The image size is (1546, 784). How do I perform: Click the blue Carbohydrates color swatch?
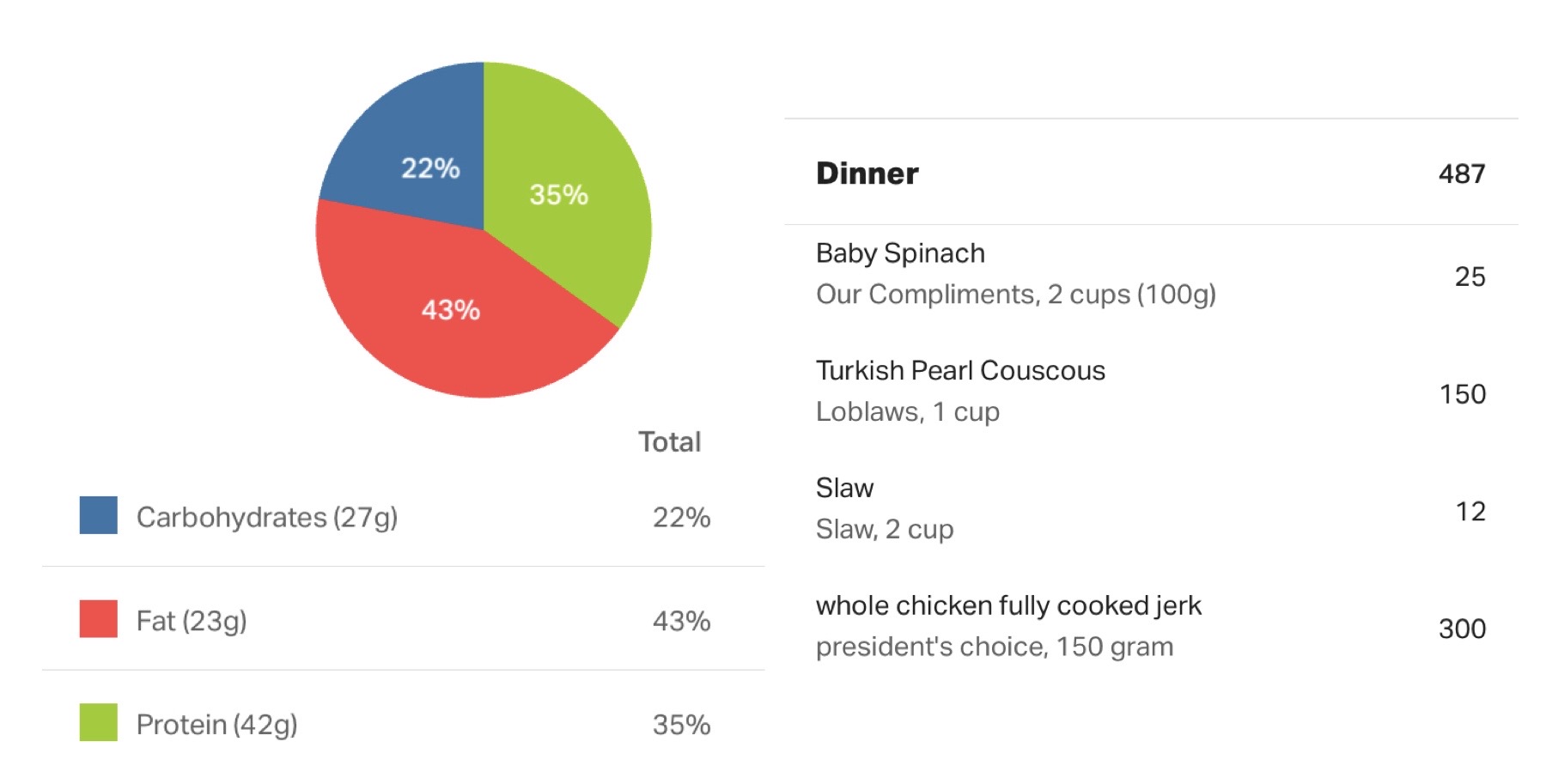click(98, 515)
